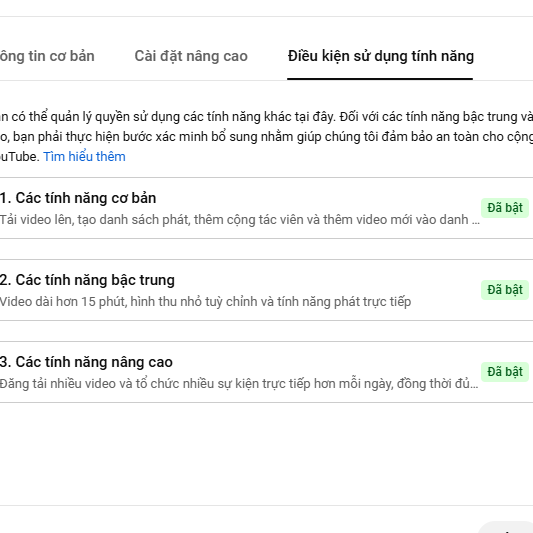This screenshot has width=533, height=533.
Task: Click the description starting with Tải video lên
Action: pos(240,220)
